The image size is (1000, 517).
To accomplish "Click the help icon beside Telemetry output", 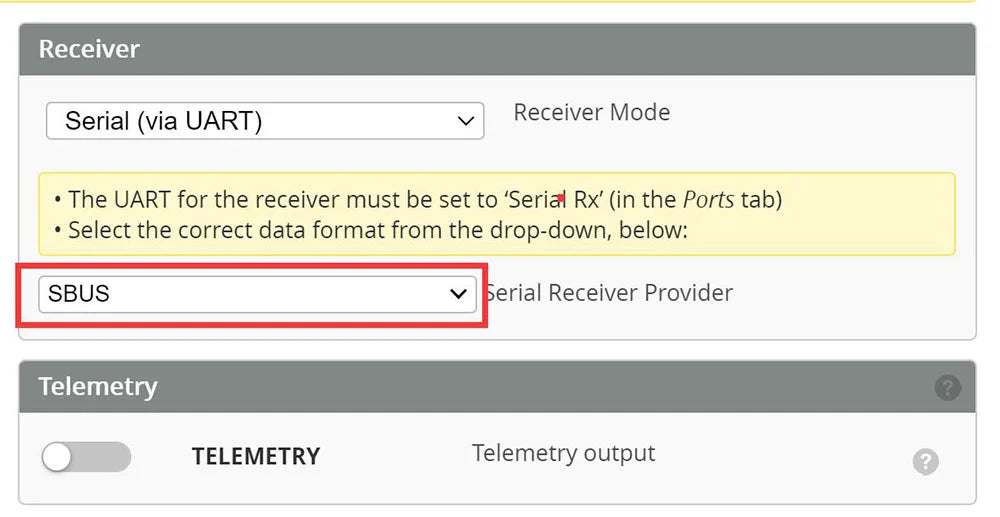I will click(925, 461).
